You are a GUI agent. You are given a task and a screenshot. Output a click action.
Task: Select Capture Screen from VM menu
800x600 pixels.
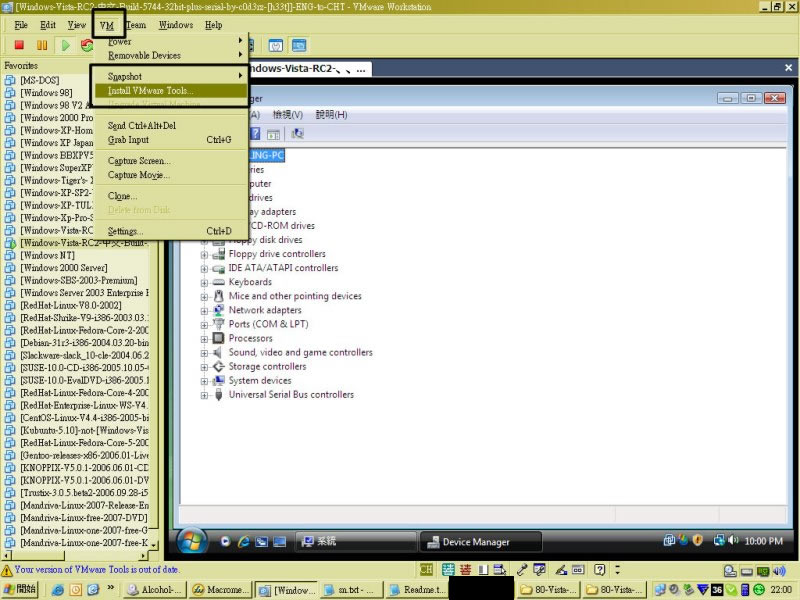[170, 161]
